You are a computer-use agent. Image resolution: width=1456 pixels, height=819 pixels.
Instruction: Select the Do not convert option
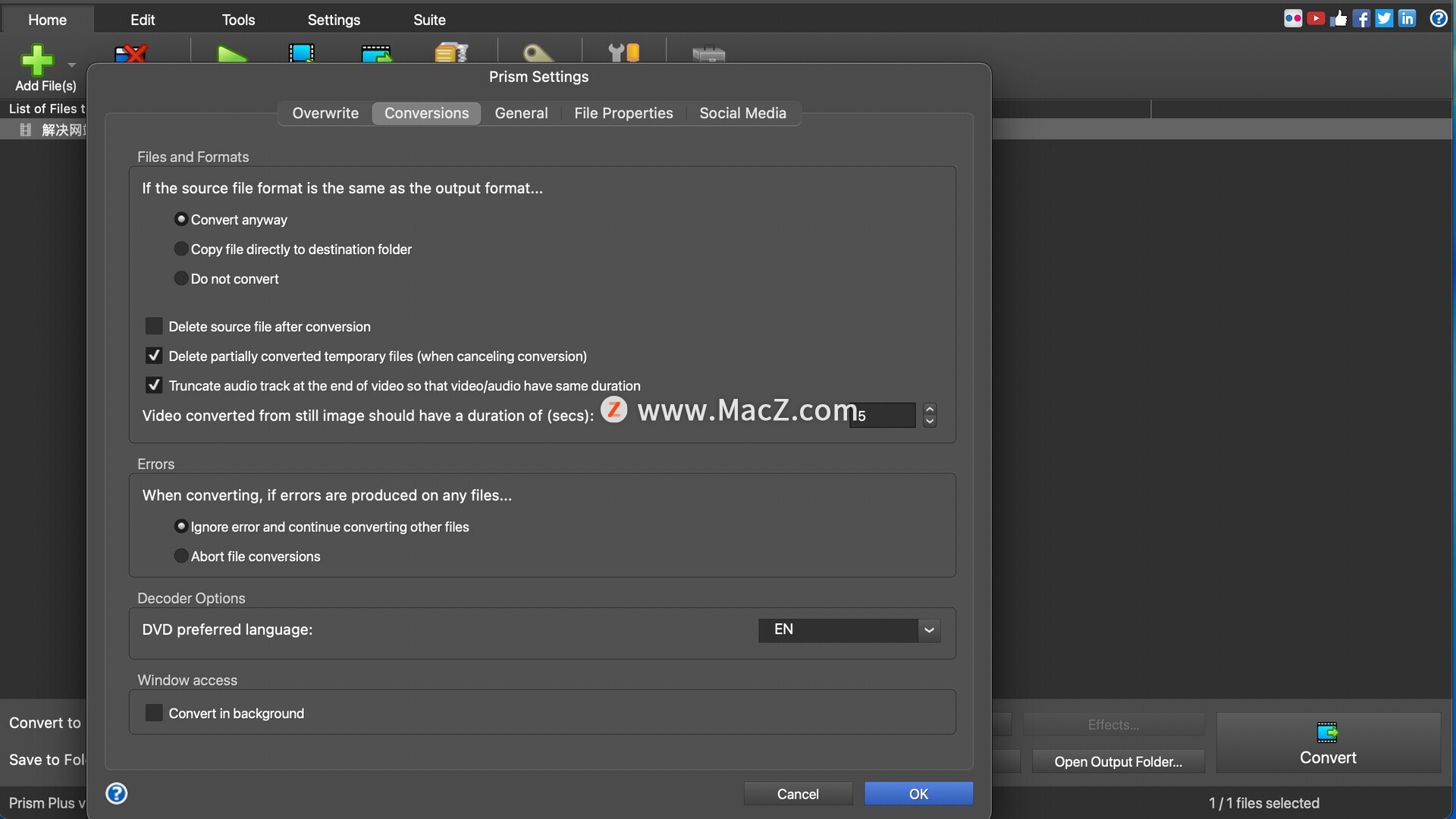point(181,278)
